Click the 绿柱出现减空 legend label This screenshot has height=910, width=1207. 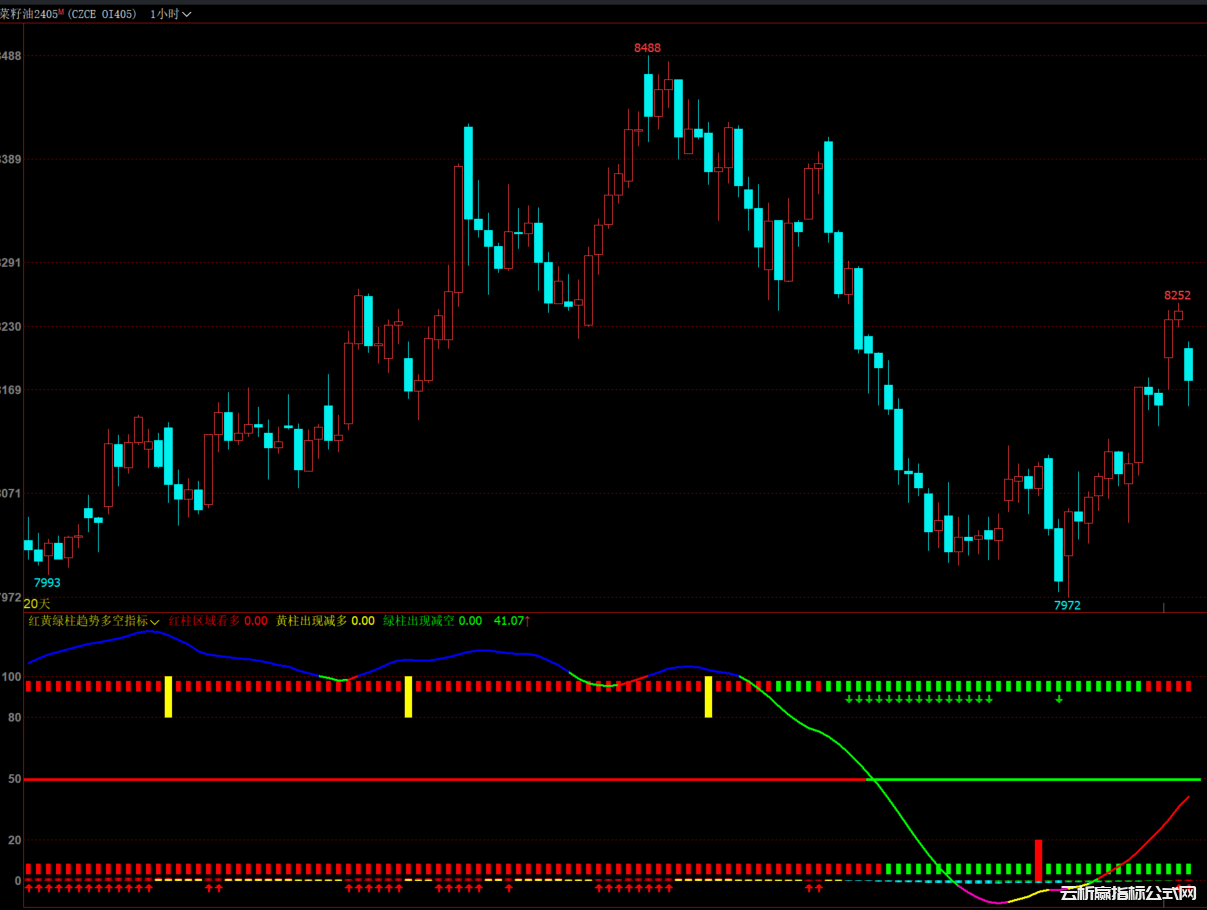tap(419, 621)
